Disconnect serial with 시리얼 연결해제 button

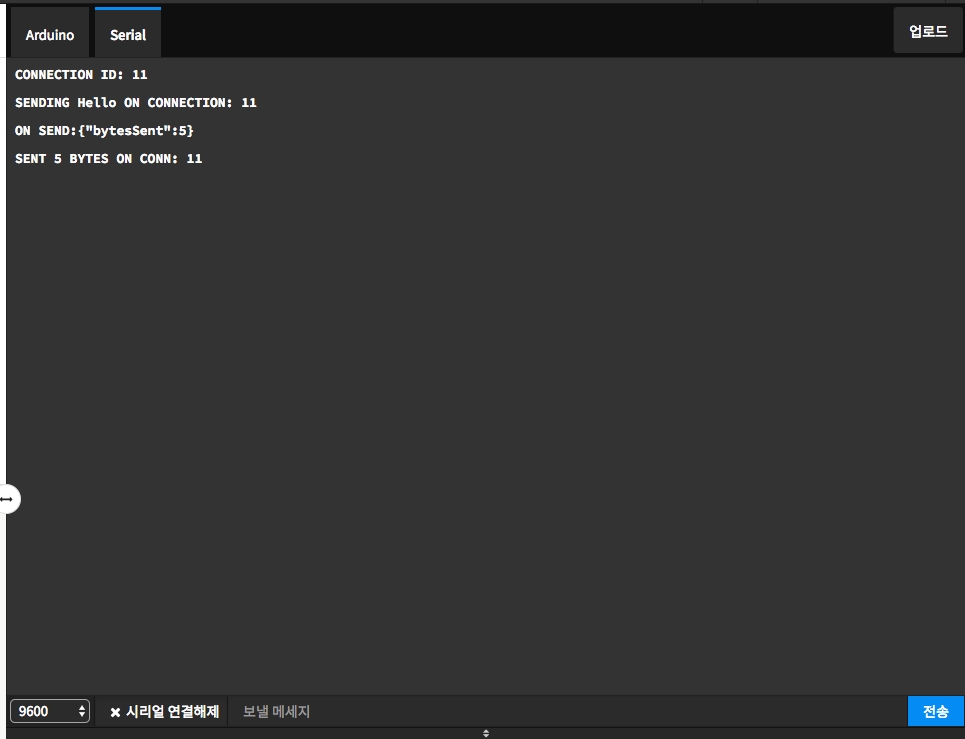click(164, 712)
